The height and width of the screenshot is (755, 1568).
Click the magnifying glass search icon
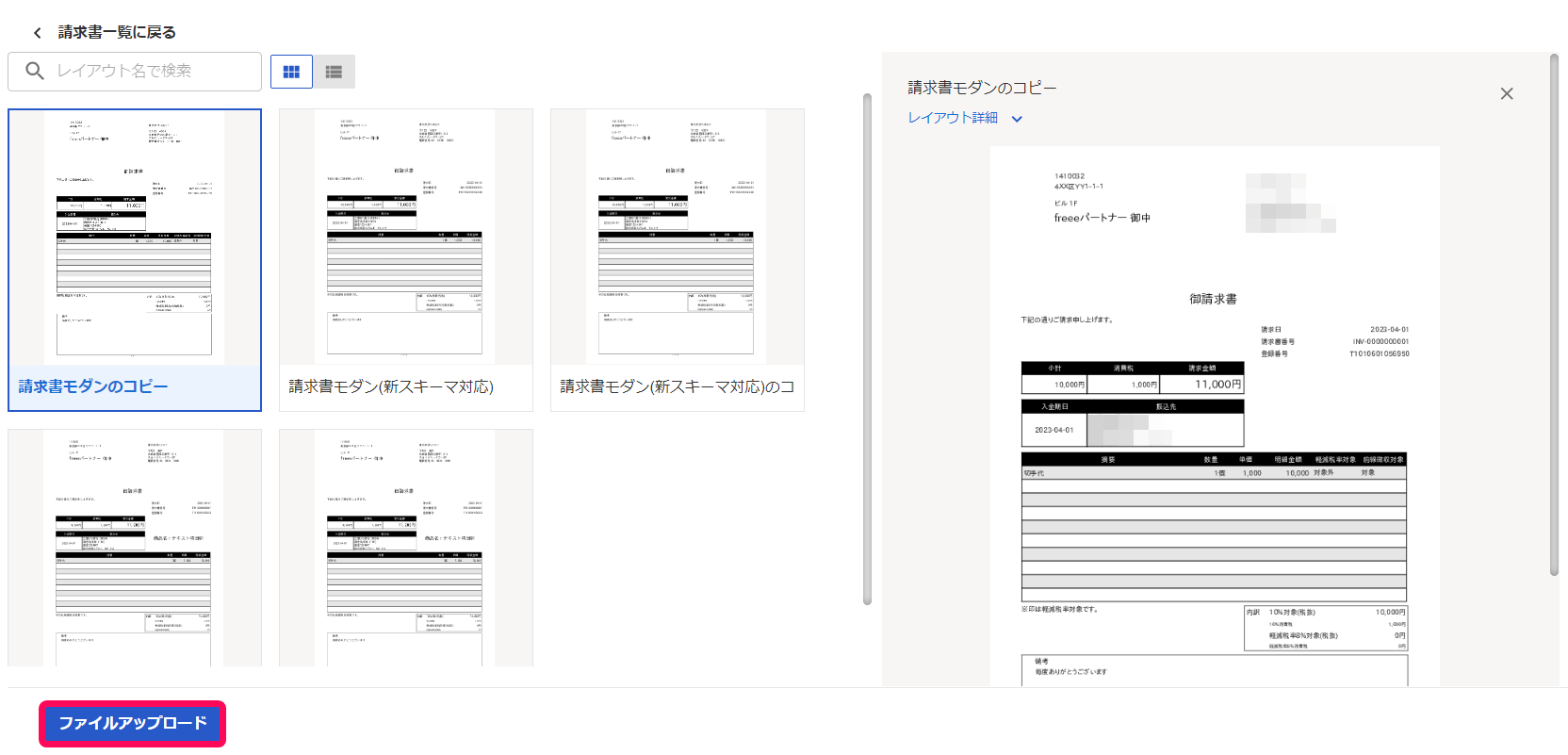pyautogui.click(x=35, y=71)
